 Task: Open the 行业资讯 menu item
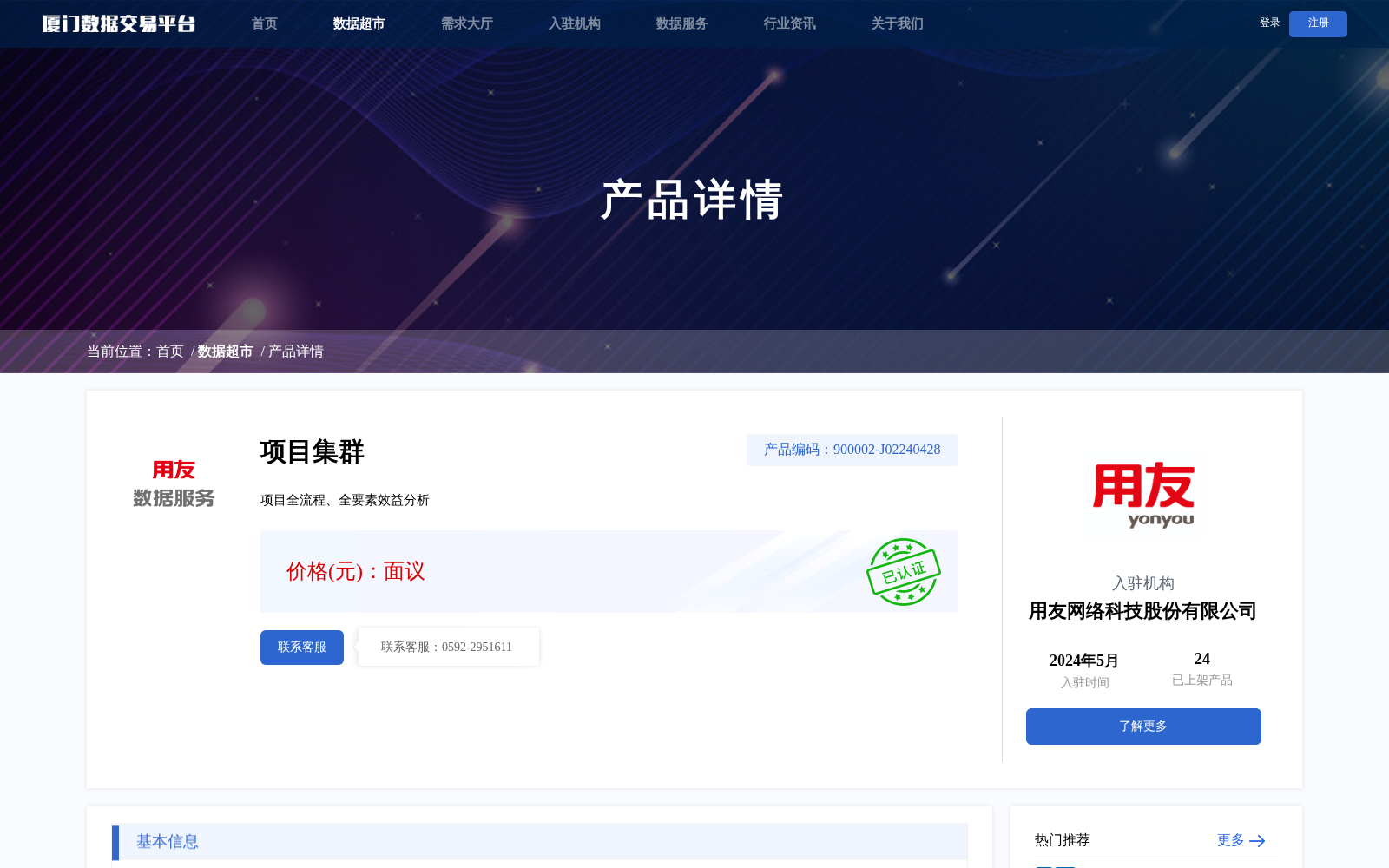tap(789, 23)
